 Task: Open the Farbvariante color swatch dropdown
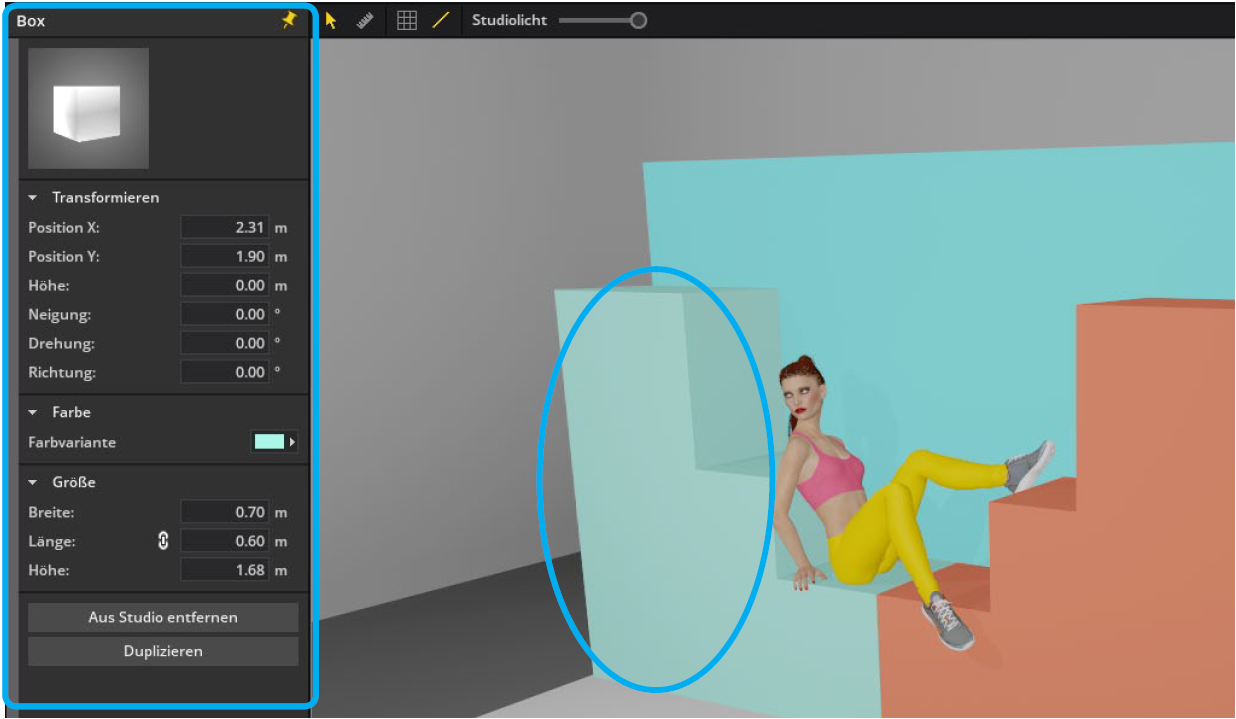(274, 442)
